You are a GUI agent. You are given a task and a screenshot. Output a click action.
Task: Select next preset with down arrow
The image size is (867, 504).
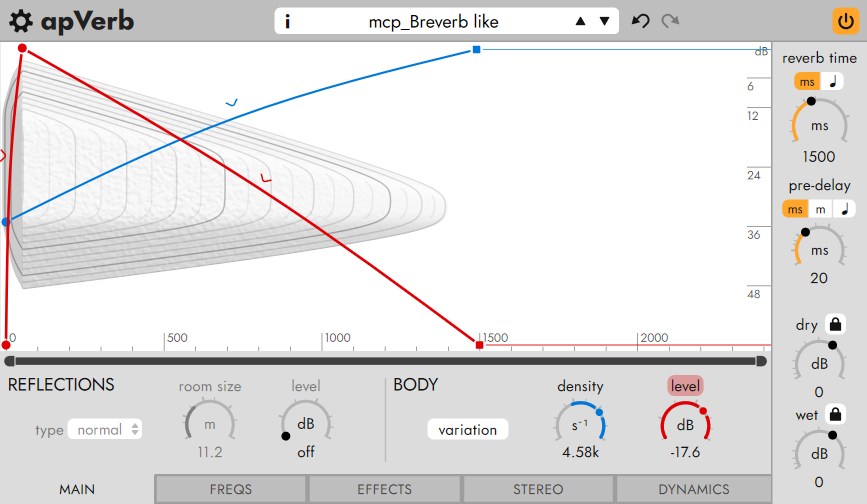pyautogui.click(x=604, y=21)
